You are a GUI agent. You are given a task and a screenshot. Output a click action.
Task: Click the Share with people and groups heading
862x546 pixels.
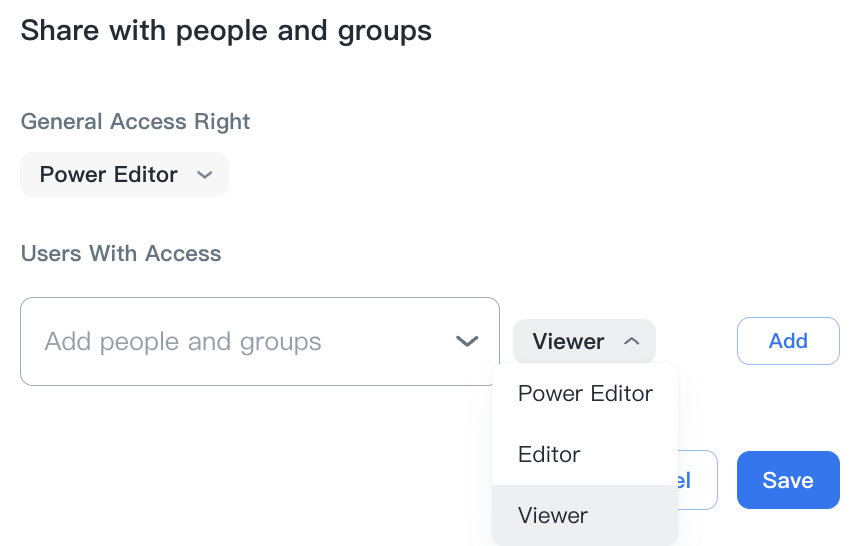(x=226, y=31)
